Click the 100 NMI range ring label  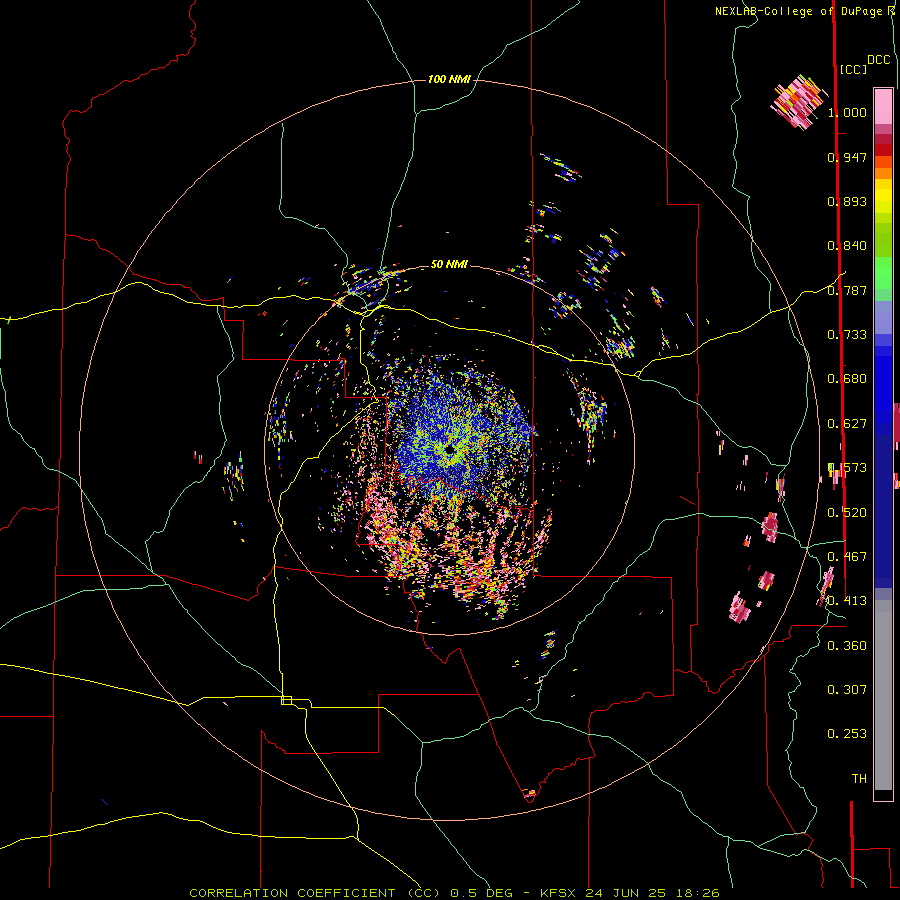449,79
